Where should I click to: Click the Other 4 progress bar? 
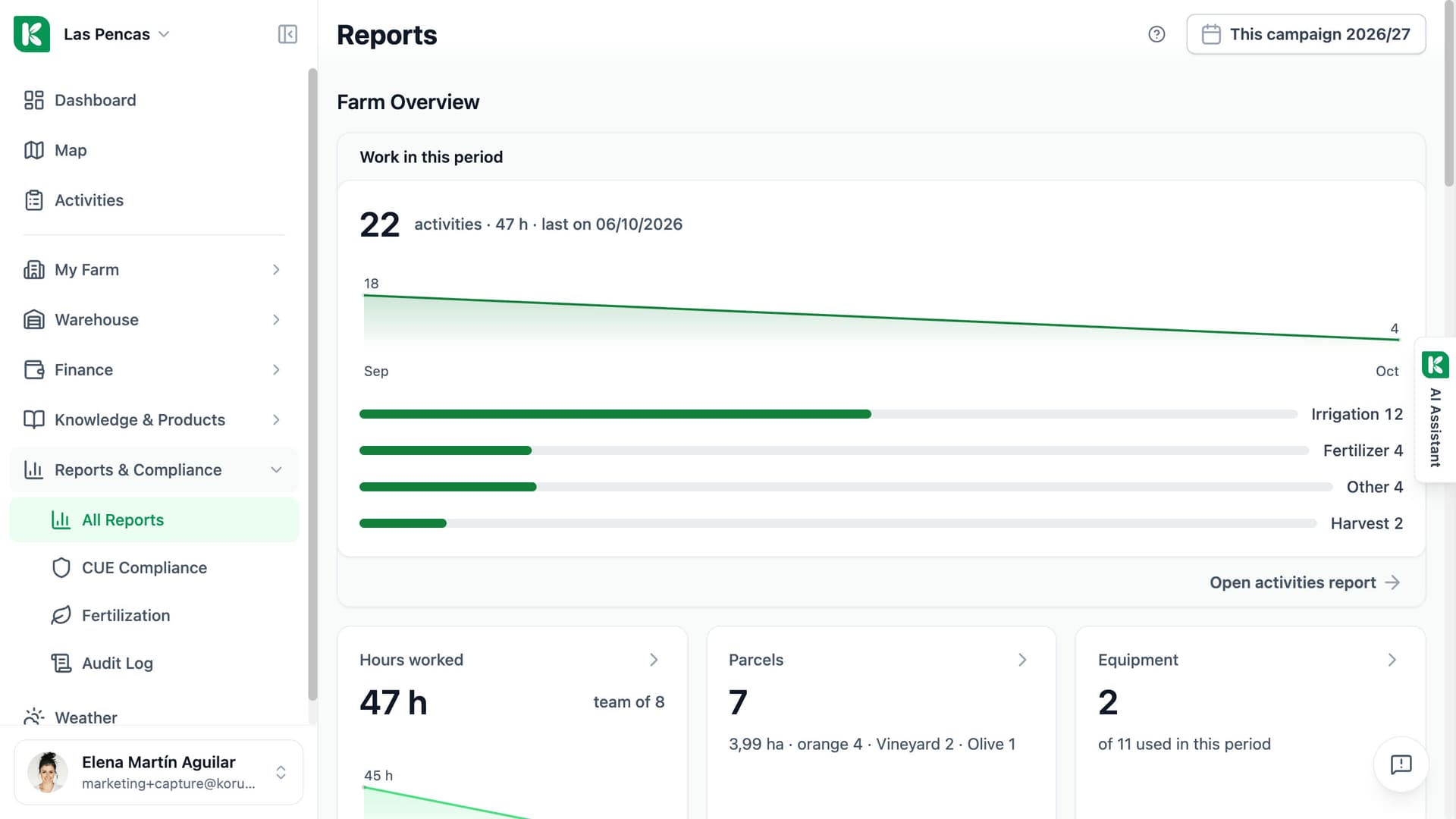[x=846, y=487]
